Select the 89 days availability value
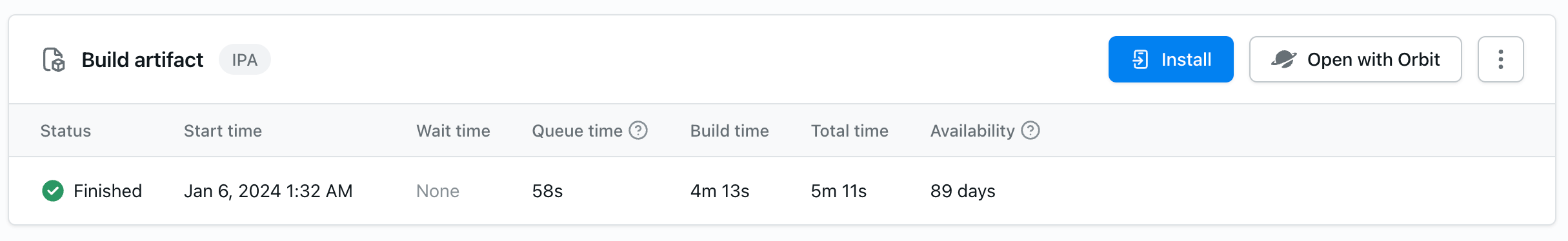Image resolution: width=1568 pixels, height=241 pixels. point(963,191)
